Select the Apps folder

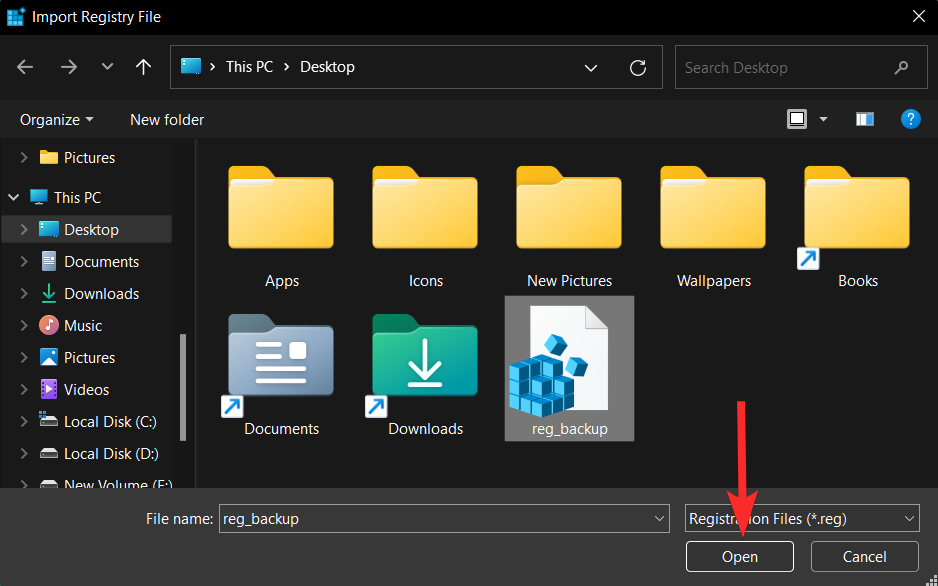coord(281,228)
